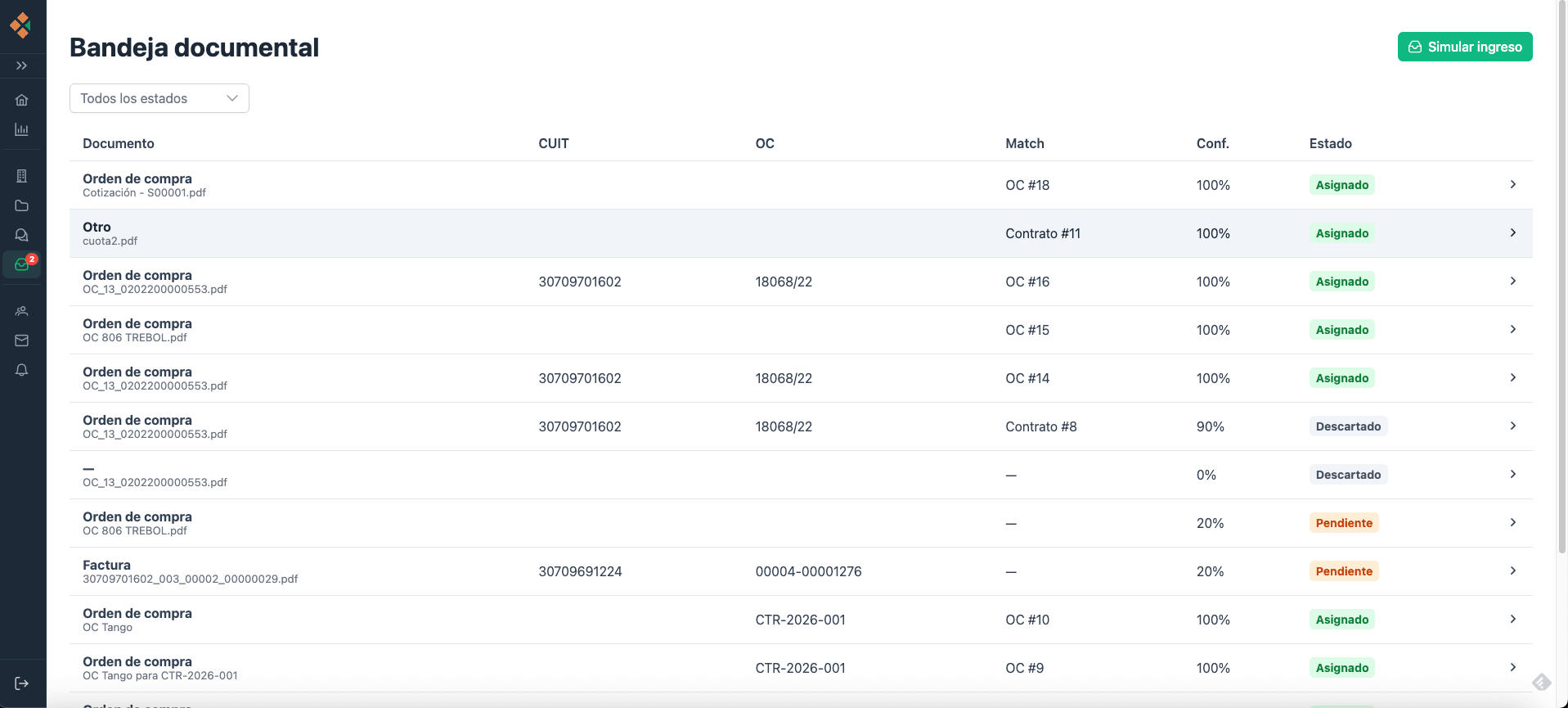The height and width of the screenshot is (708, 1568).
Task: Click the app logo in the sidebar
Action: [x=21, y=25]
